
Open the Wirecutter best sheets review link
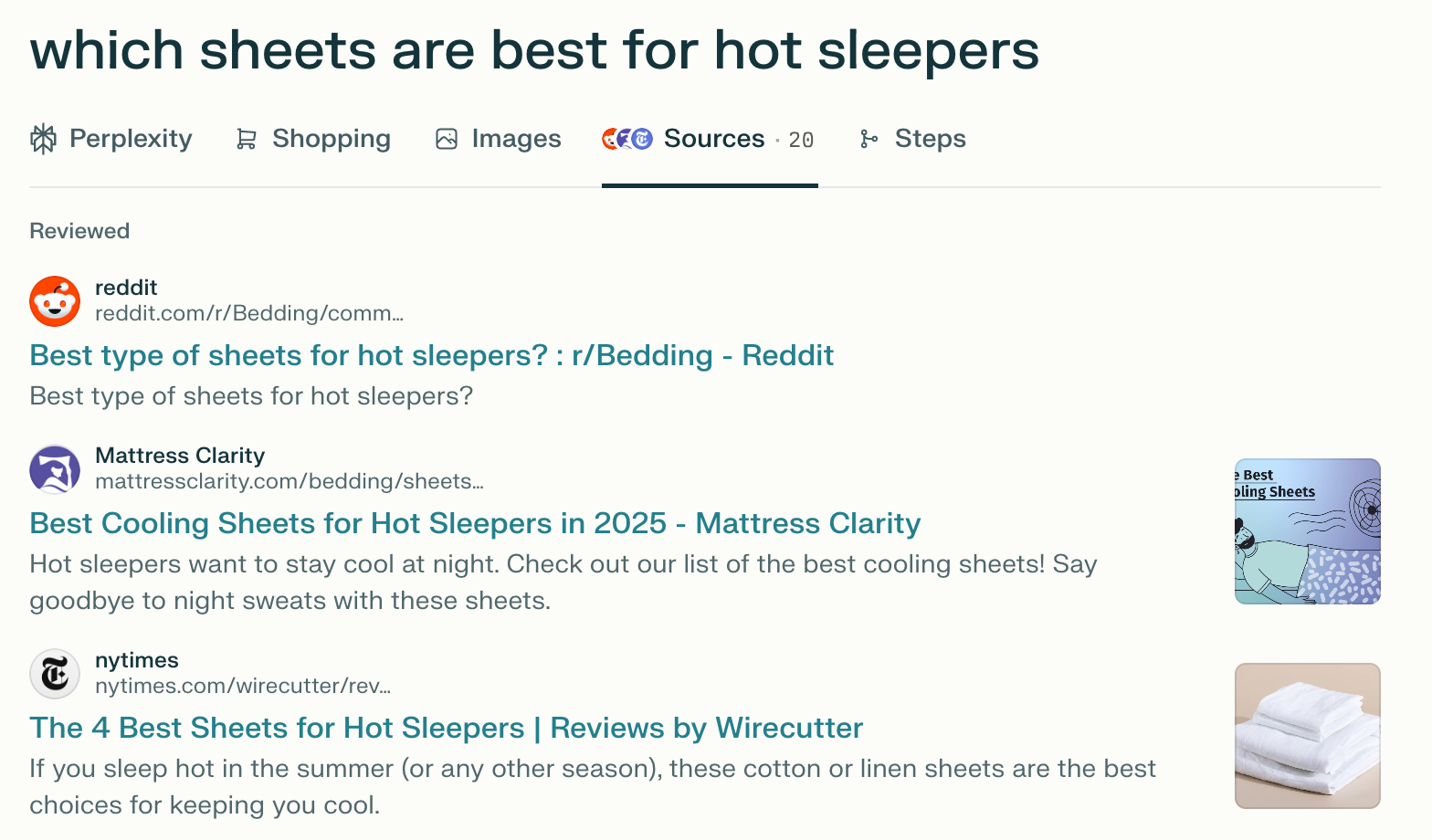click(446, 728)
